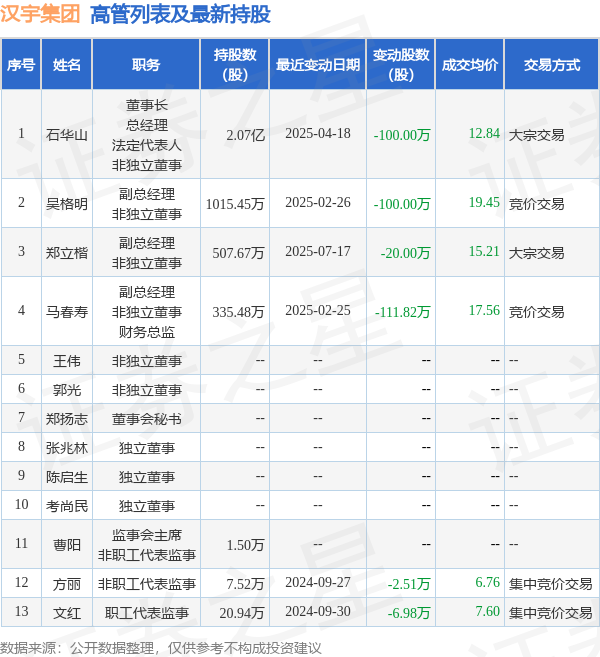Select the 序号 column header
This screenshot has width=600, height=657.
click(x=21, y=65)
